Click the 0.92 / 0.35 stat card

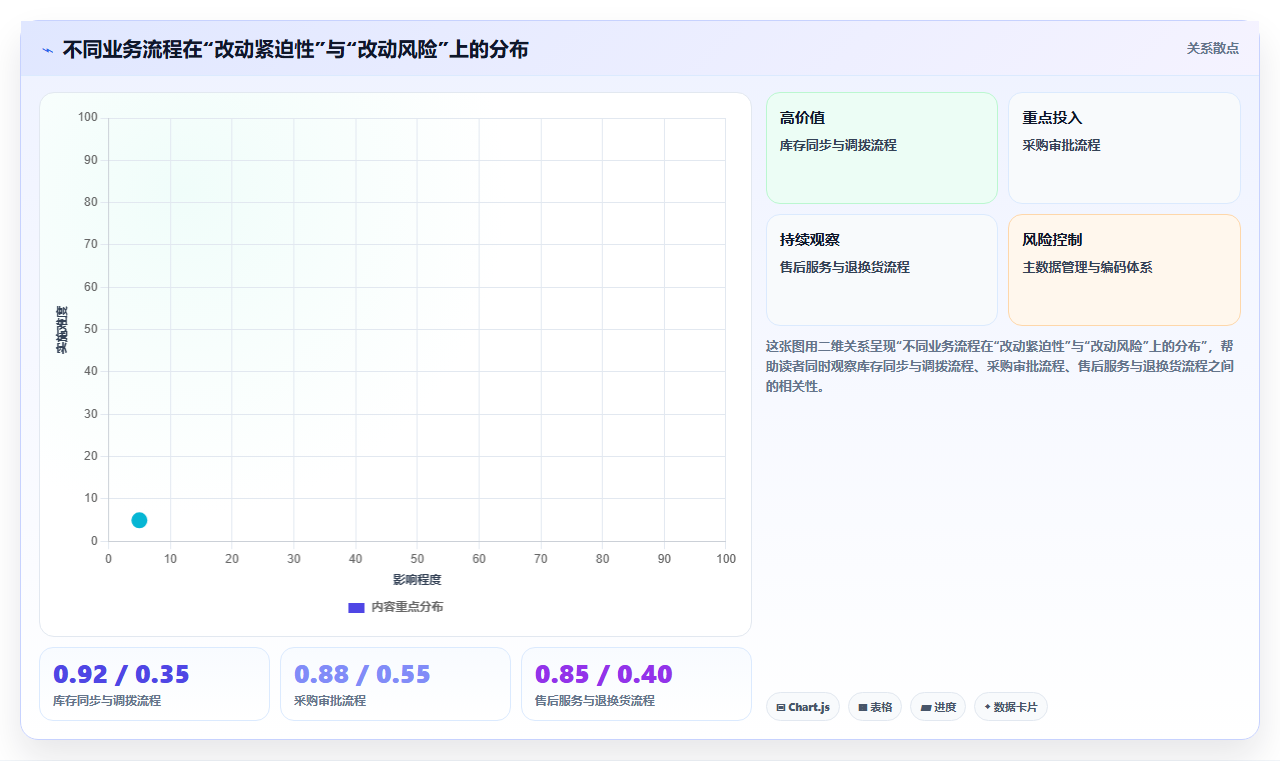154,684
